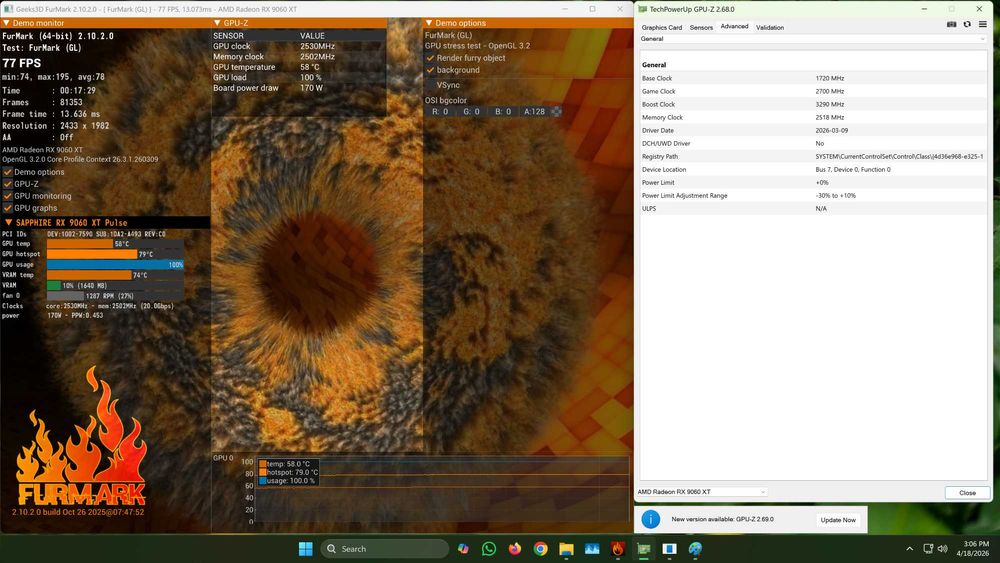Viewport: 1000px width, 563px height.
Task: Disable the background render option
Action: [x=430, y=69]
